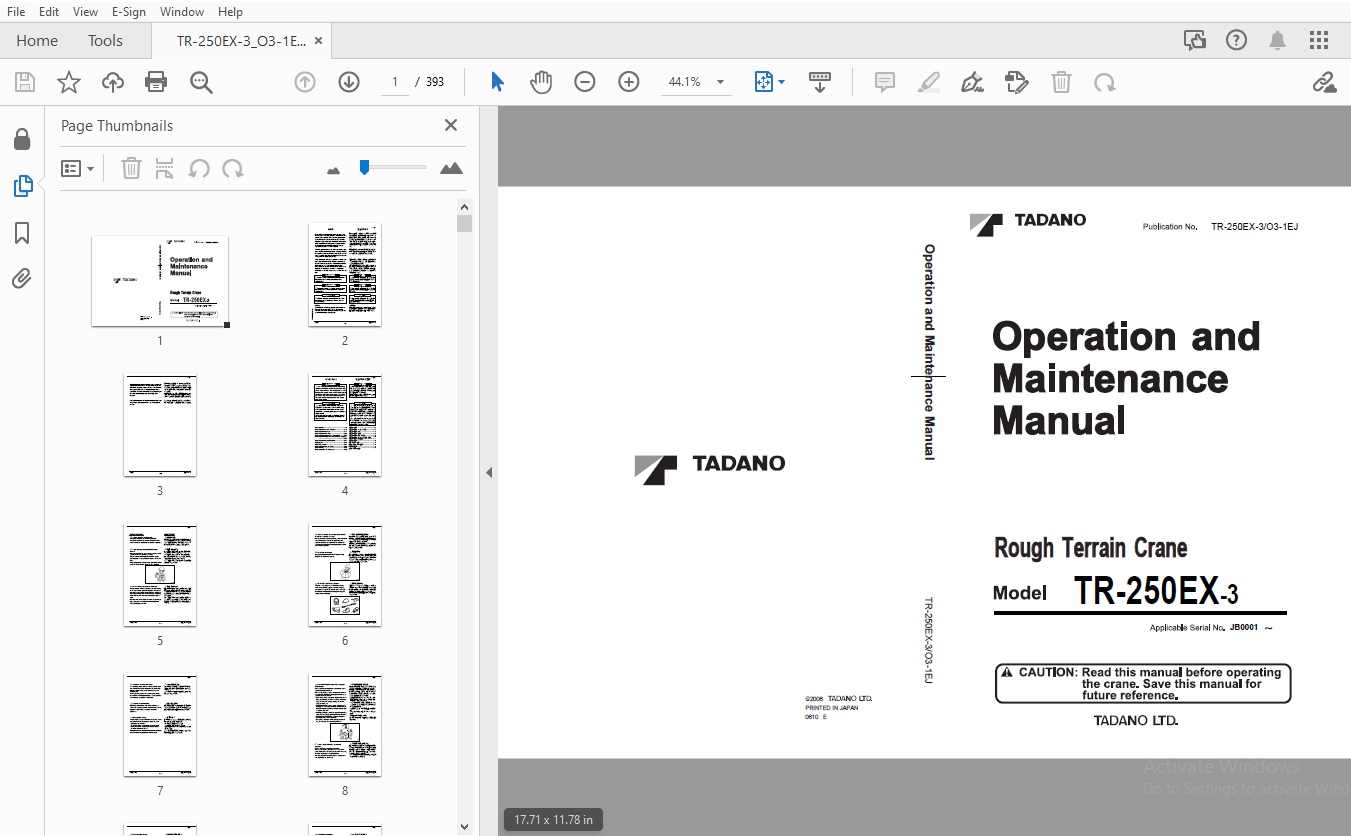Zoom out with the minus icon
Viewport: 1351px width, 836px height.
tap(585, 82)
